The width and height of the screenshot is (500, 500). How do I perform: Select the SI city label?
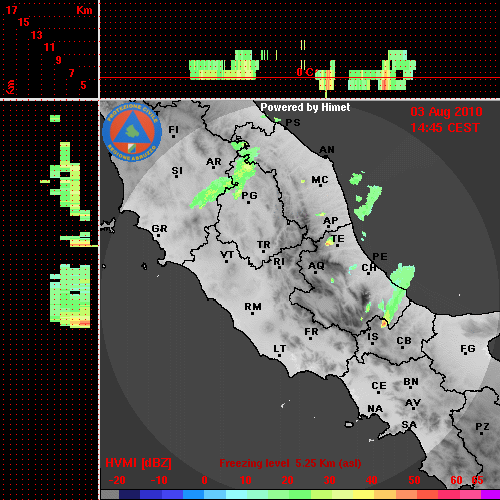[177, 171]
